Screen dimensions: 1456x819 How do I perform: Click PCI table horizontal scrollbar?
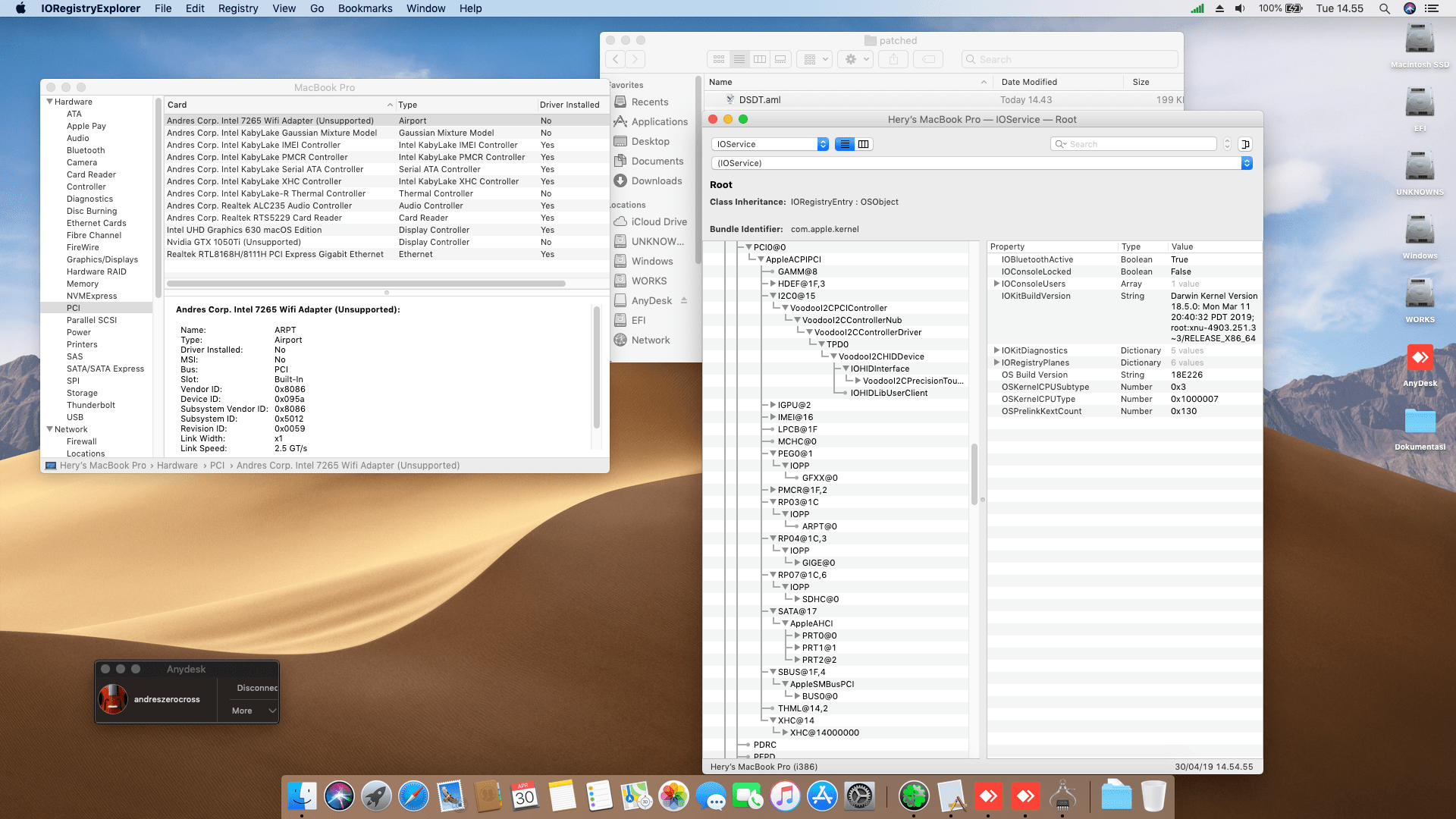[366, 284]
